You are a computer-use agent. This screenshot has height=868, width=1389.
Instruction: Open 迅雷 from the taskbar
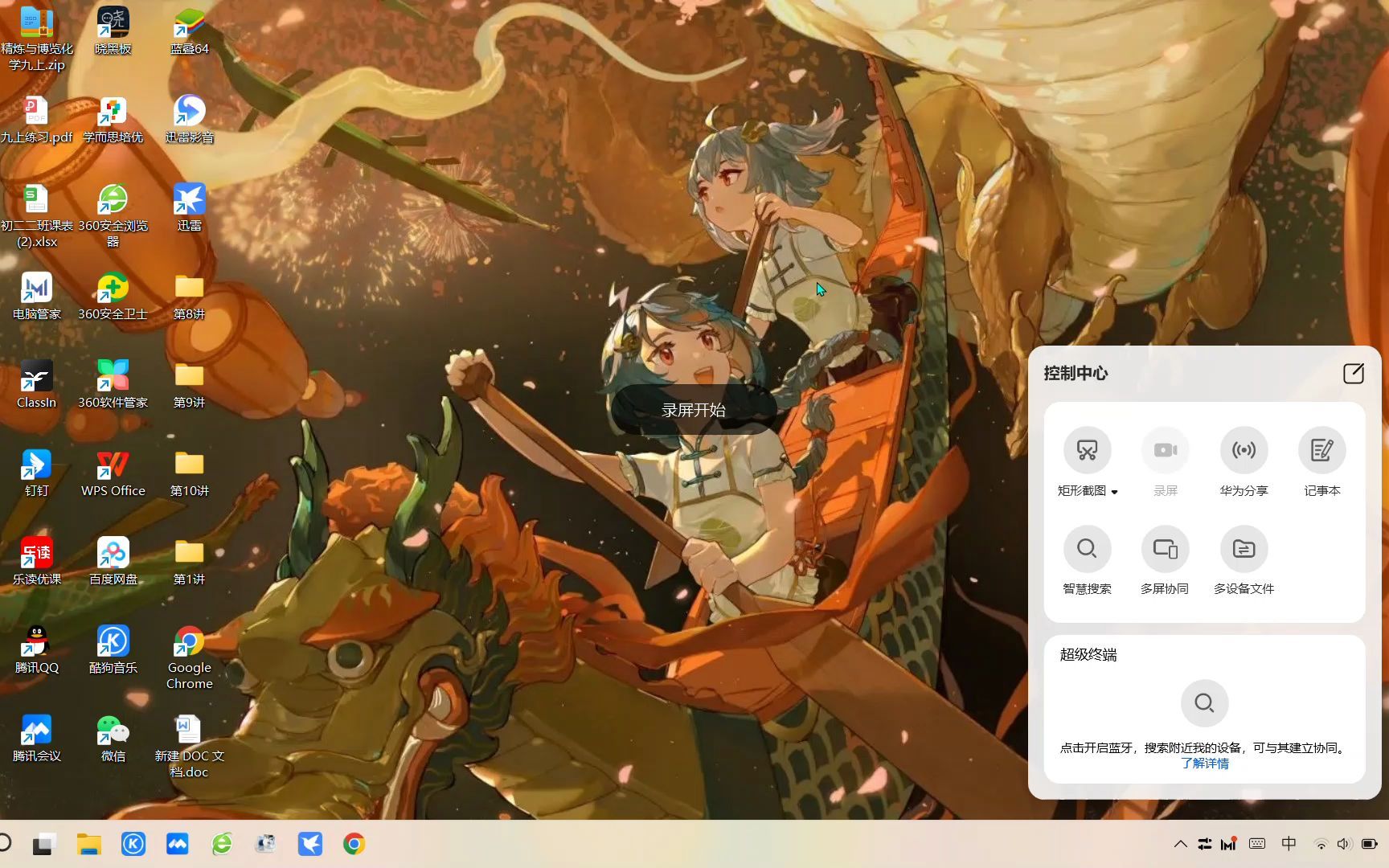click(x=309, y=844)
